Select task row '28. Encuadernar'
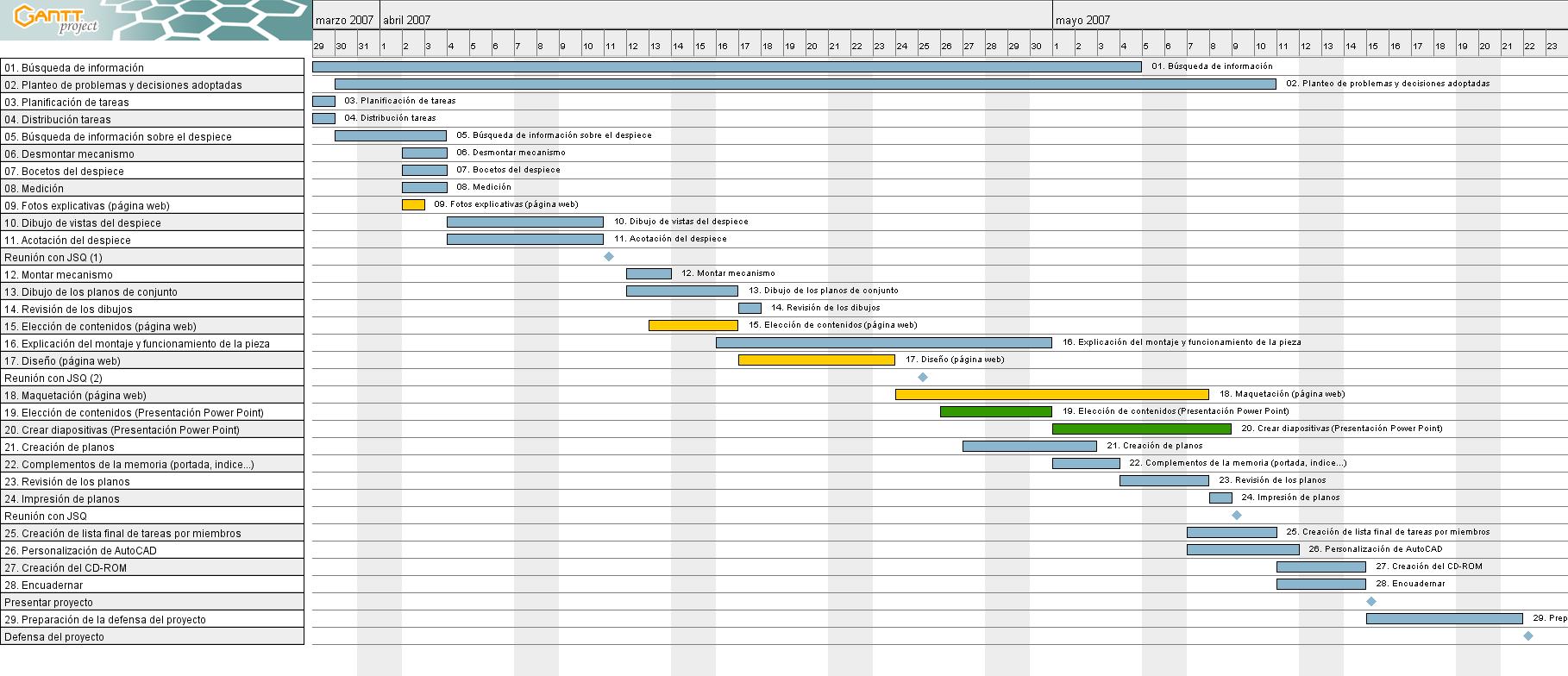The height and width of the screenshot is (676, 1568). tap(152, 585)
